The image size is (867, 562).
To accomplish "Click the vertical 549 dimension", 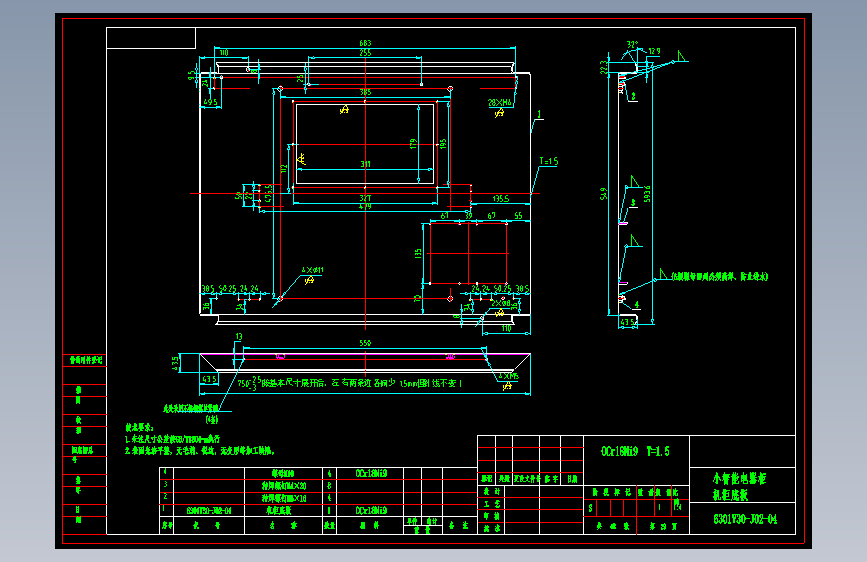I will 603,194.
